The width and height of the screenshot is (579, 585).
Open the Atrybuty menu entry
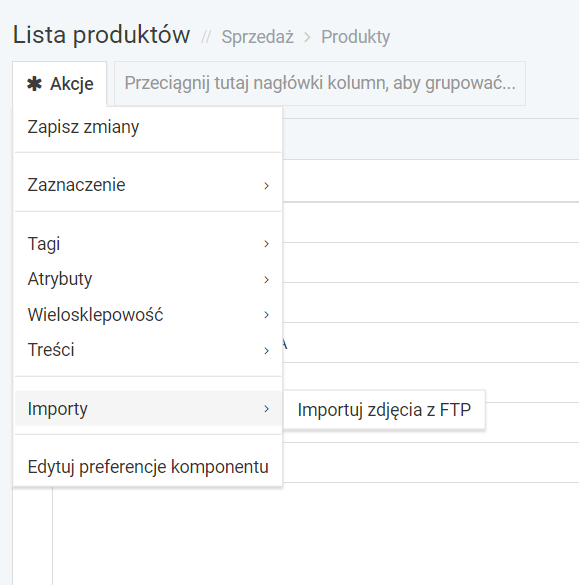coord(148,279)
